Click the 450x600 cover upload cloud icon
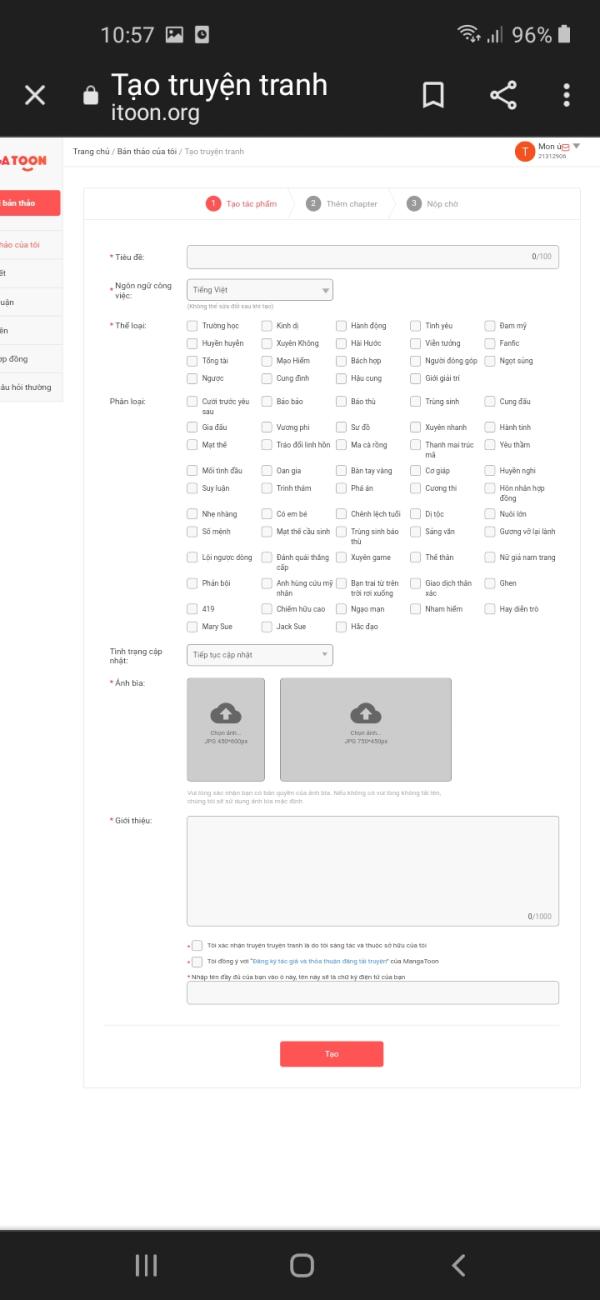This screenshot has width=600, height=1300. (226, 713)
